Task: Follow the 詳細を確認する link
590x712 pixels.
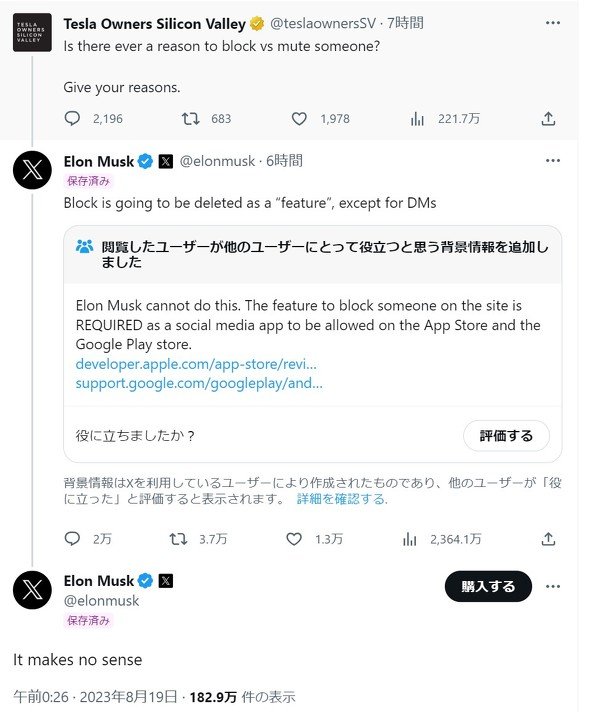Action: [341, 499]
